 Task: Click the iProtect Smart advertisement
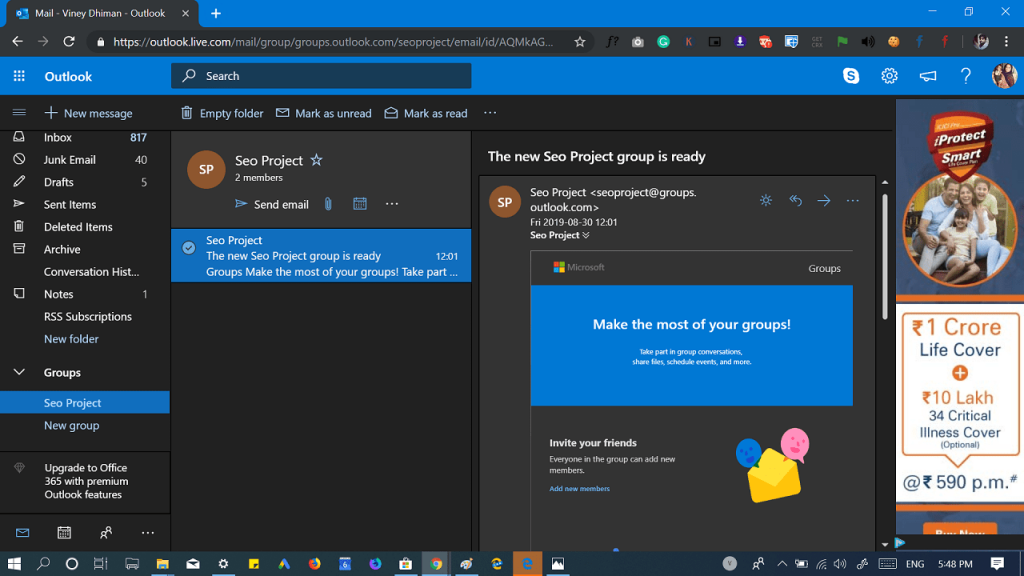click(959, 317)
